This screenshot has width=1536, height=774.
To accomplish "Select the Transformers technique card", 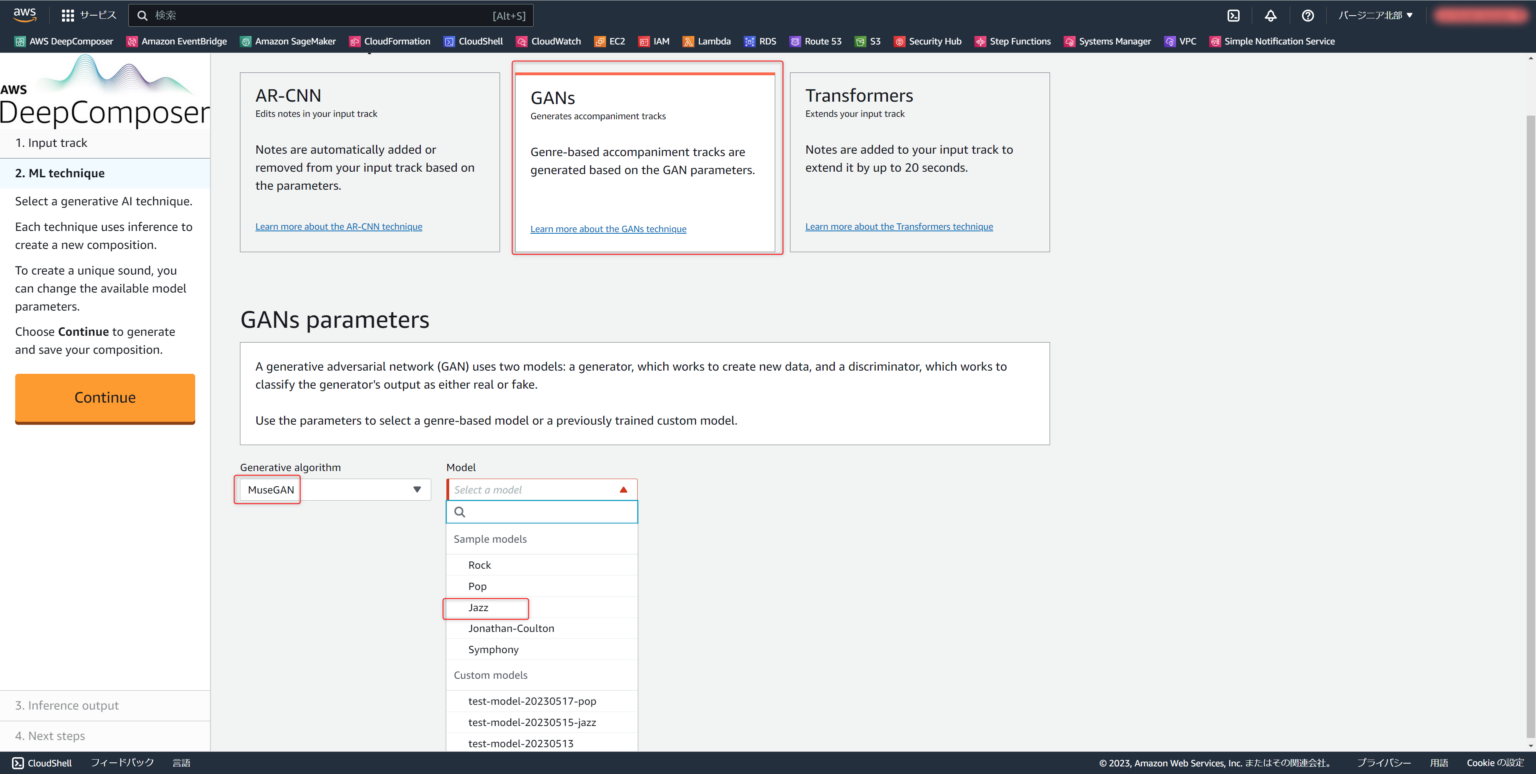I will [x=919, y=161].
